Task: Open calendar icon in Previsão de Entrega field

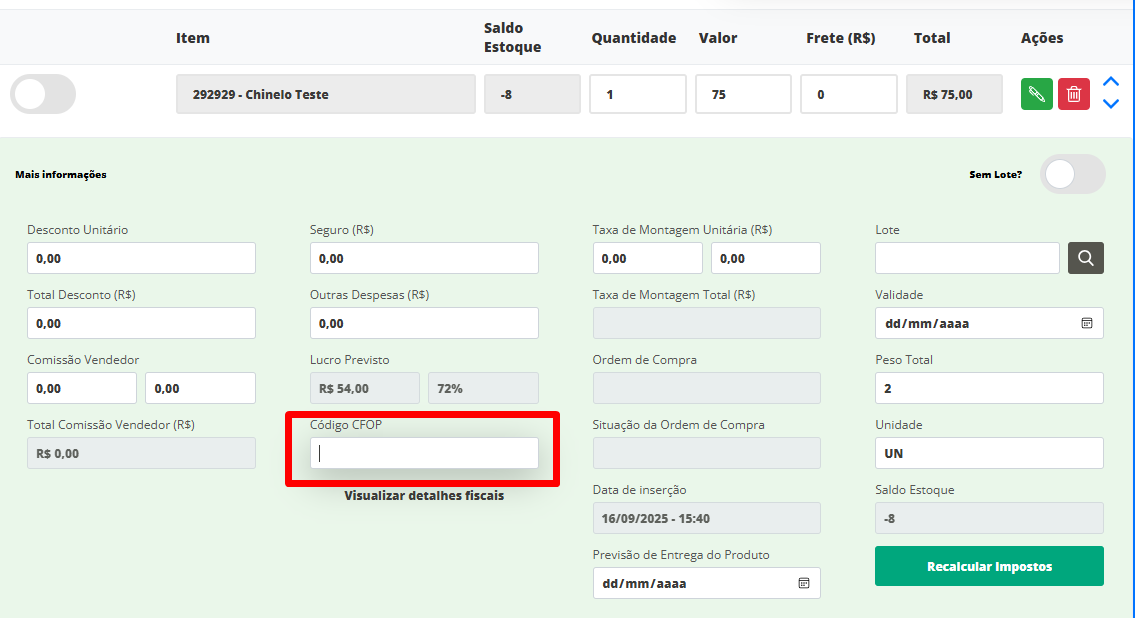Action: (804, 583)
